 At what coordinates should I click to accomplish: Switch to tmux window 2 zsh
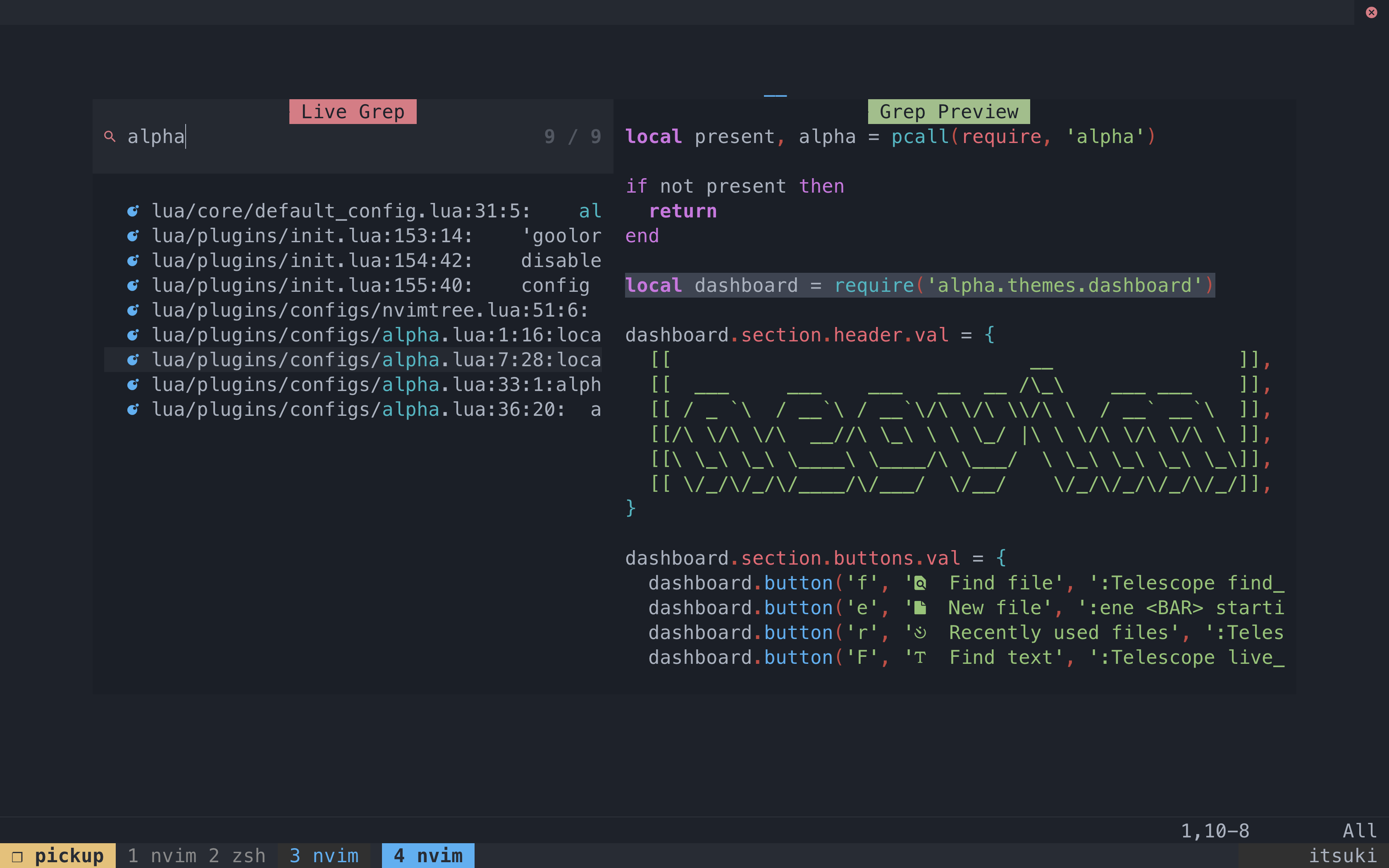coord(237,856)
